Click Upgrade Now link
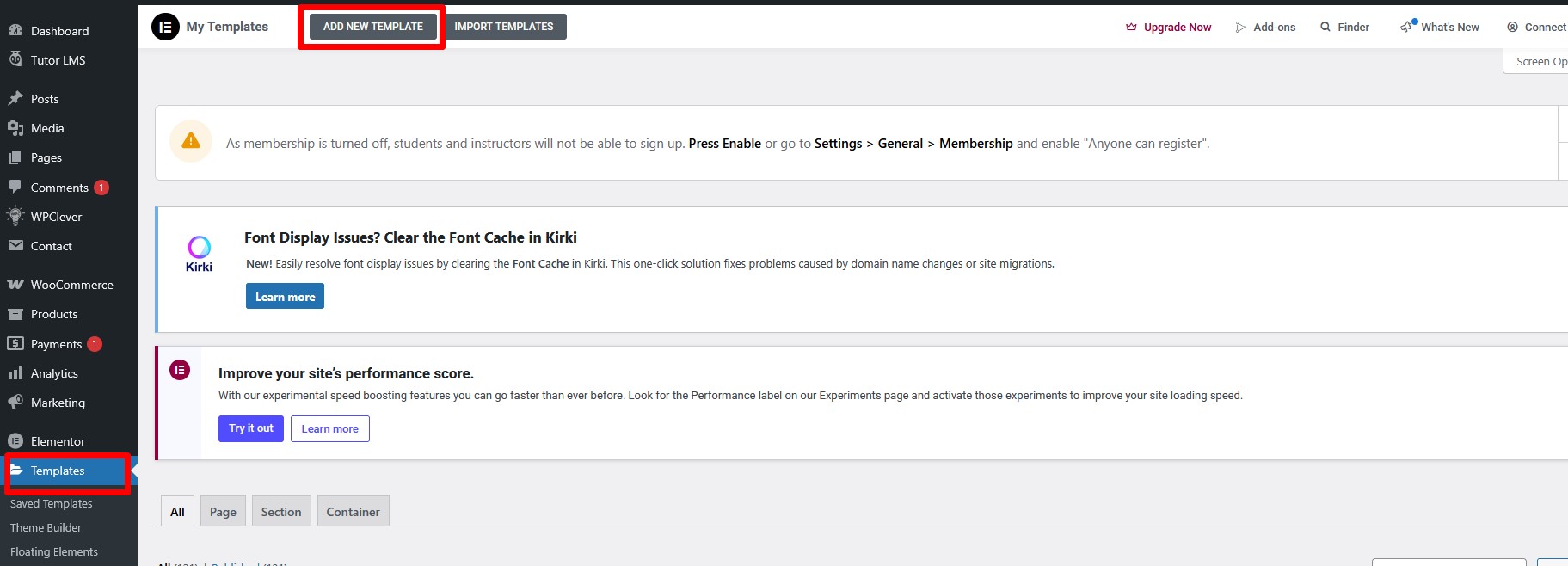Screen dimensions: 1568x566 (1178, 28)
